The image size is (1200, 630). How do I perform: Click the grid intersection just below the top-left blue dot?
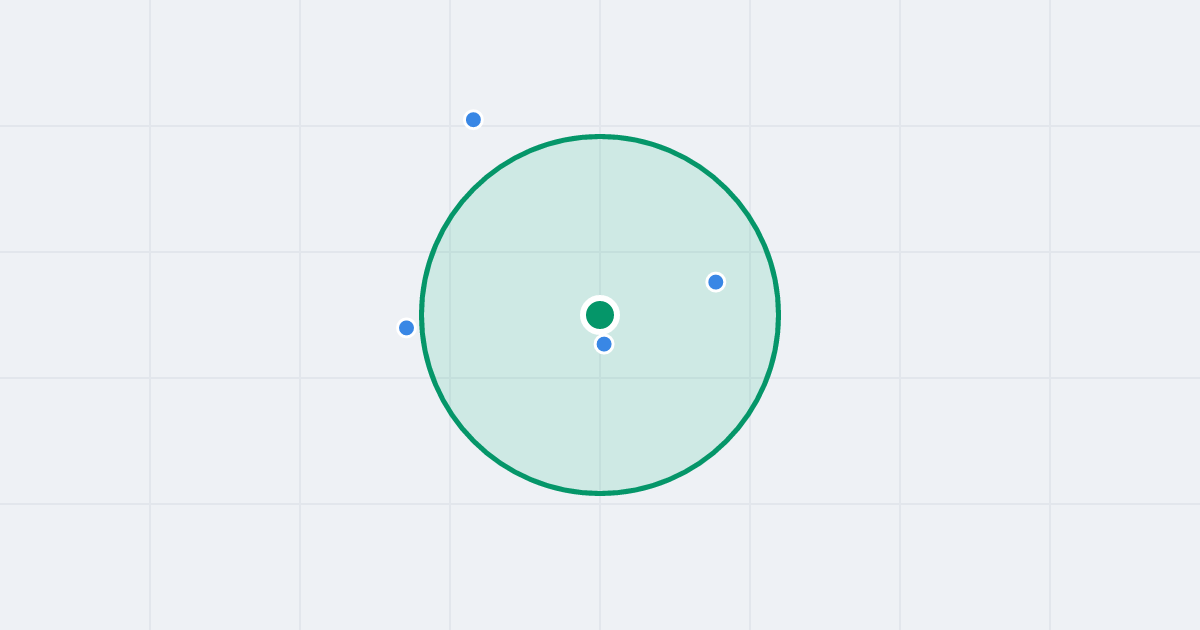[x=450, y=126]
